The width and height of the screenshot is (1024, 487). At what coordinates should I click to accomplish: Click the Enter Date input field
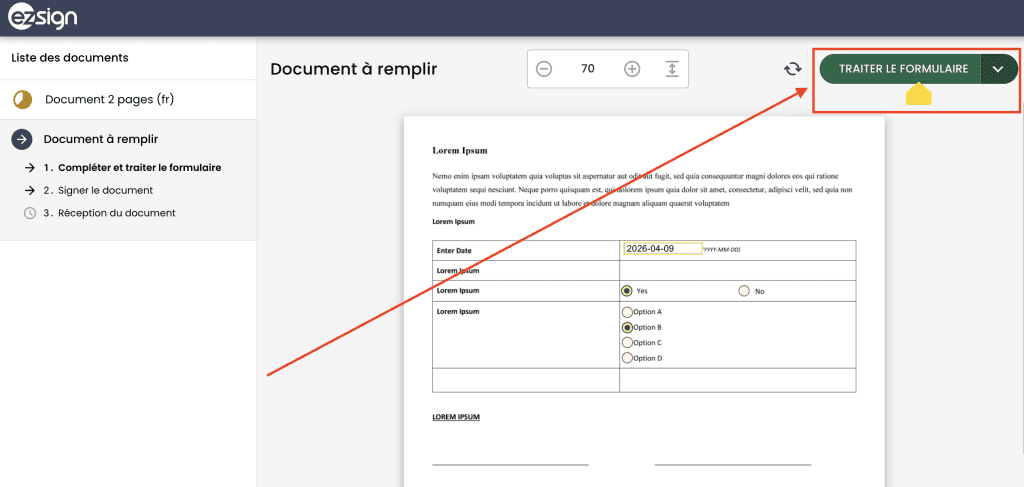click(x=662, y=249)
